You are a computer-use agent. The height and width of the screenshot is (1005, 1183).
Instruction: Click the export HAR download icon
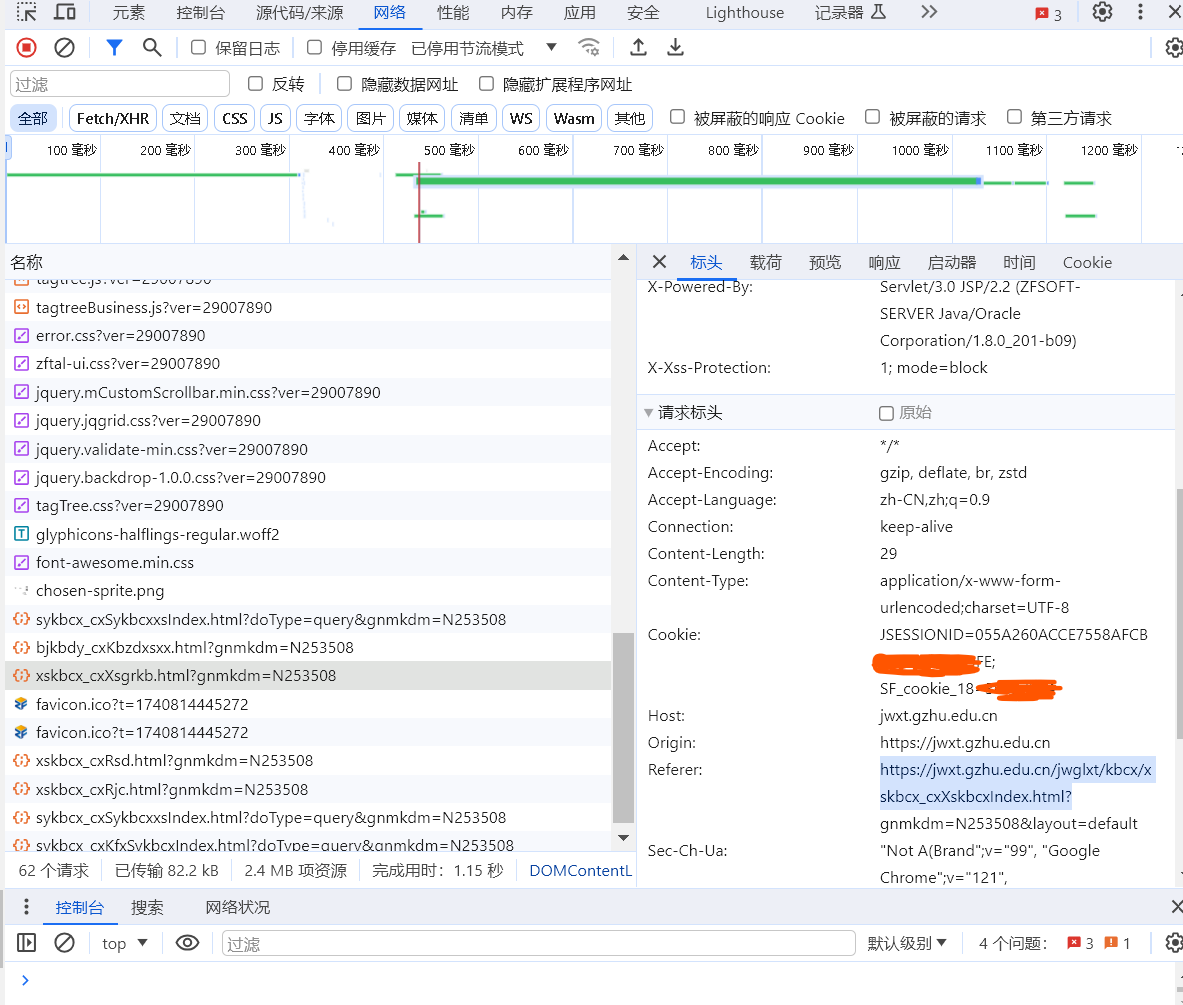tap(676, 48)
